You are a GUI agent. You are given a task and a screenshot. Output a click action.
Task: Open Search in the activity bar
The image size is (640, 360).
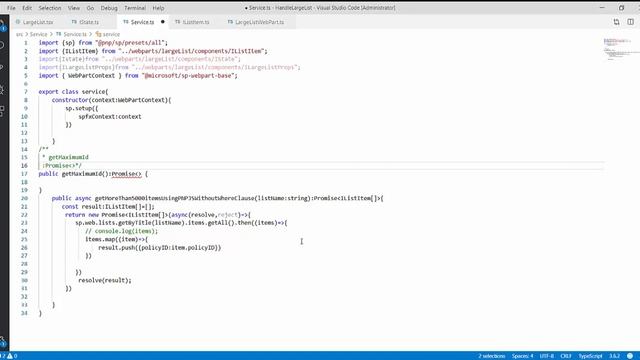point(2,45)
